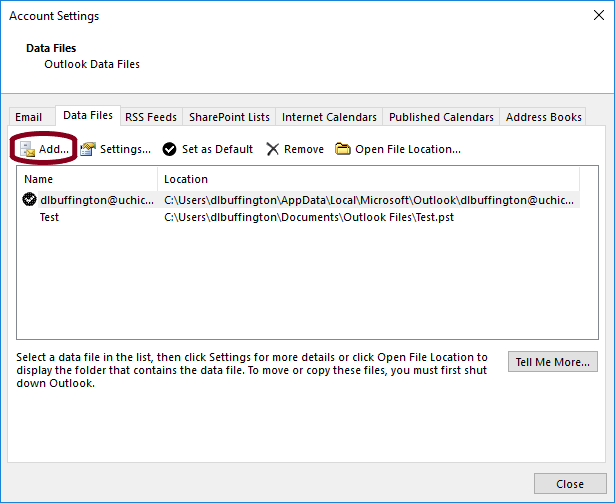
Task: Click the Add... label in the toolbar
Action: [x=54, y=149]
